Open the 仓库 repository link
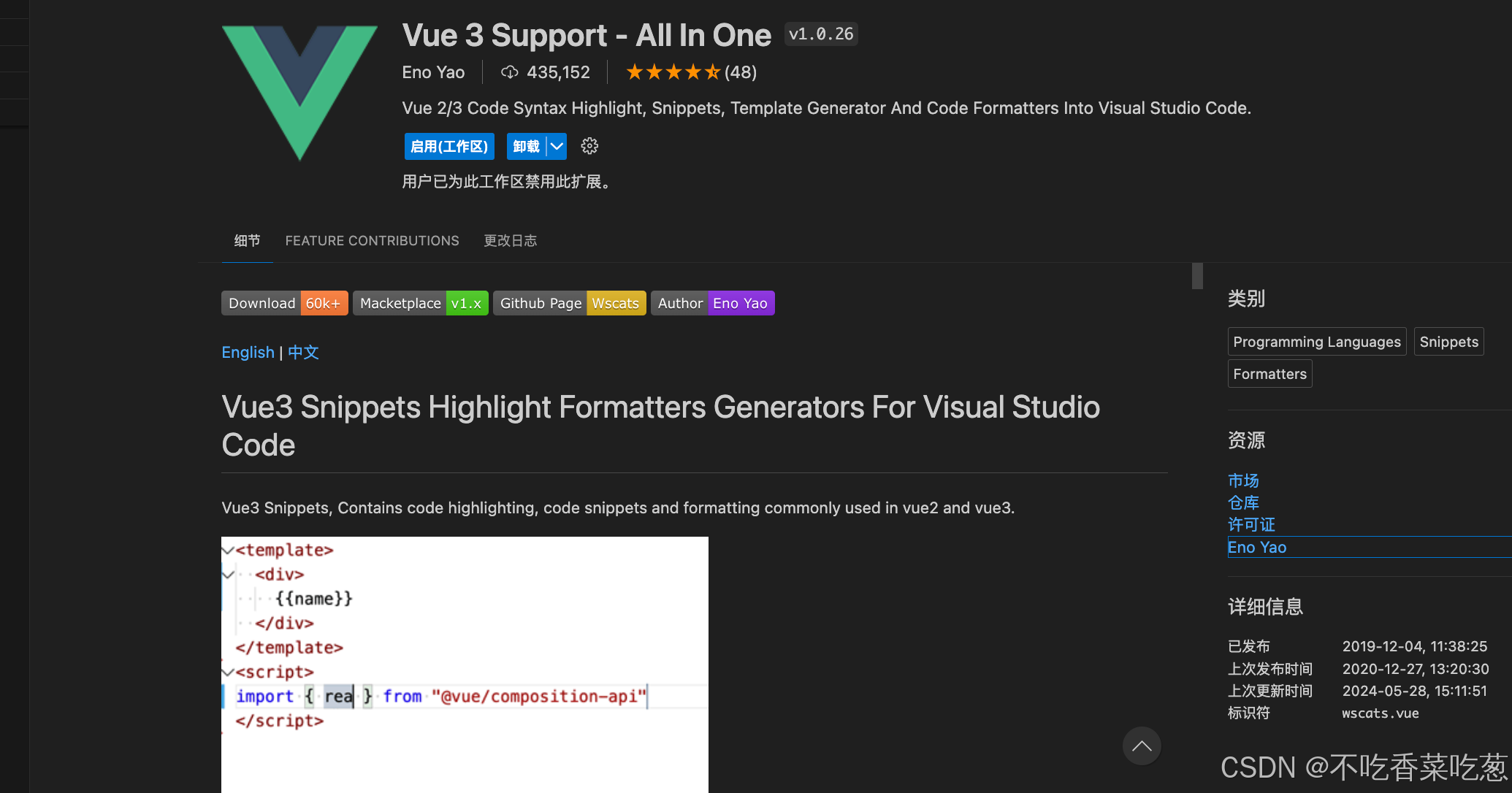This screenshot has height=793, width=1512. point(1243,502)
